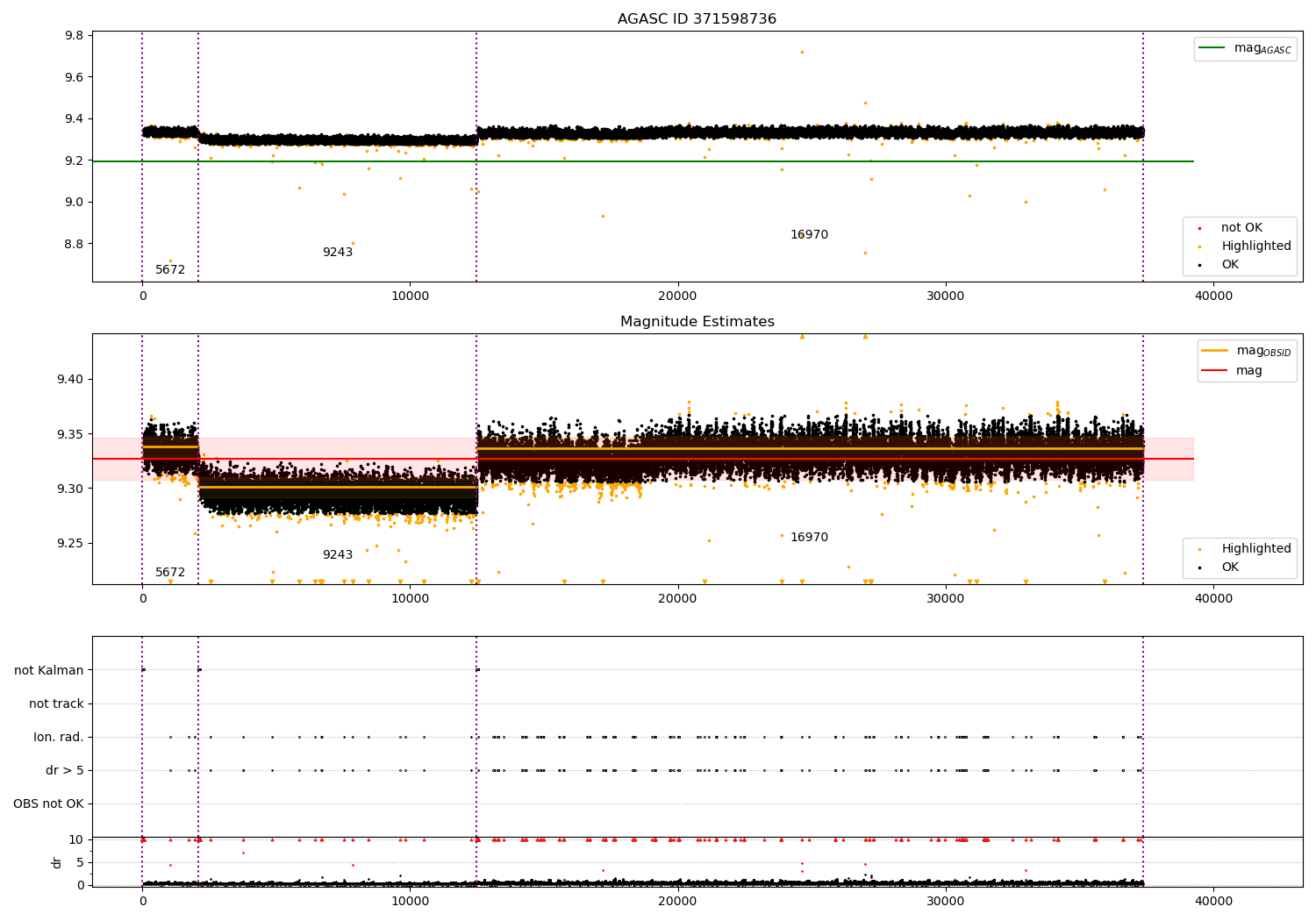Click the 'dr > 5' axis label
The image size is (1316, 921).
(65, 771)
